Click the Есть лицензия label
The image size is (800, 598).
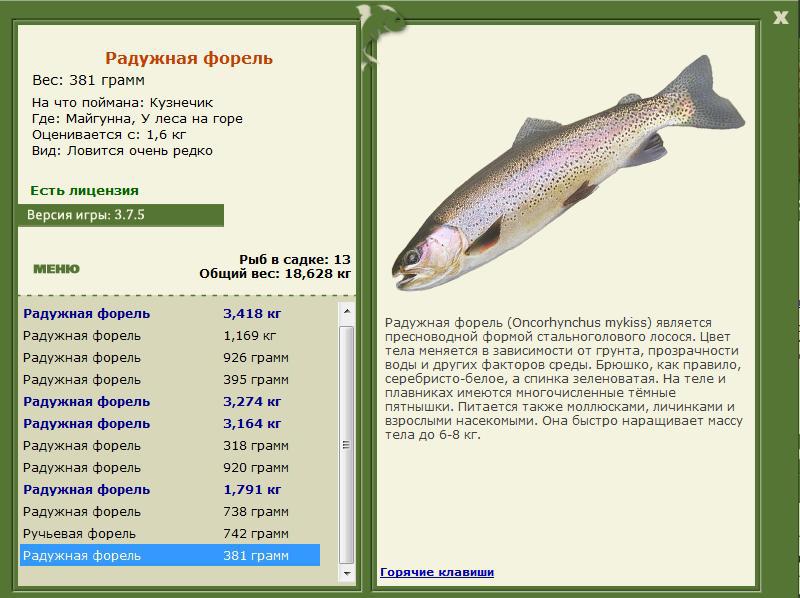click(84, 190)
